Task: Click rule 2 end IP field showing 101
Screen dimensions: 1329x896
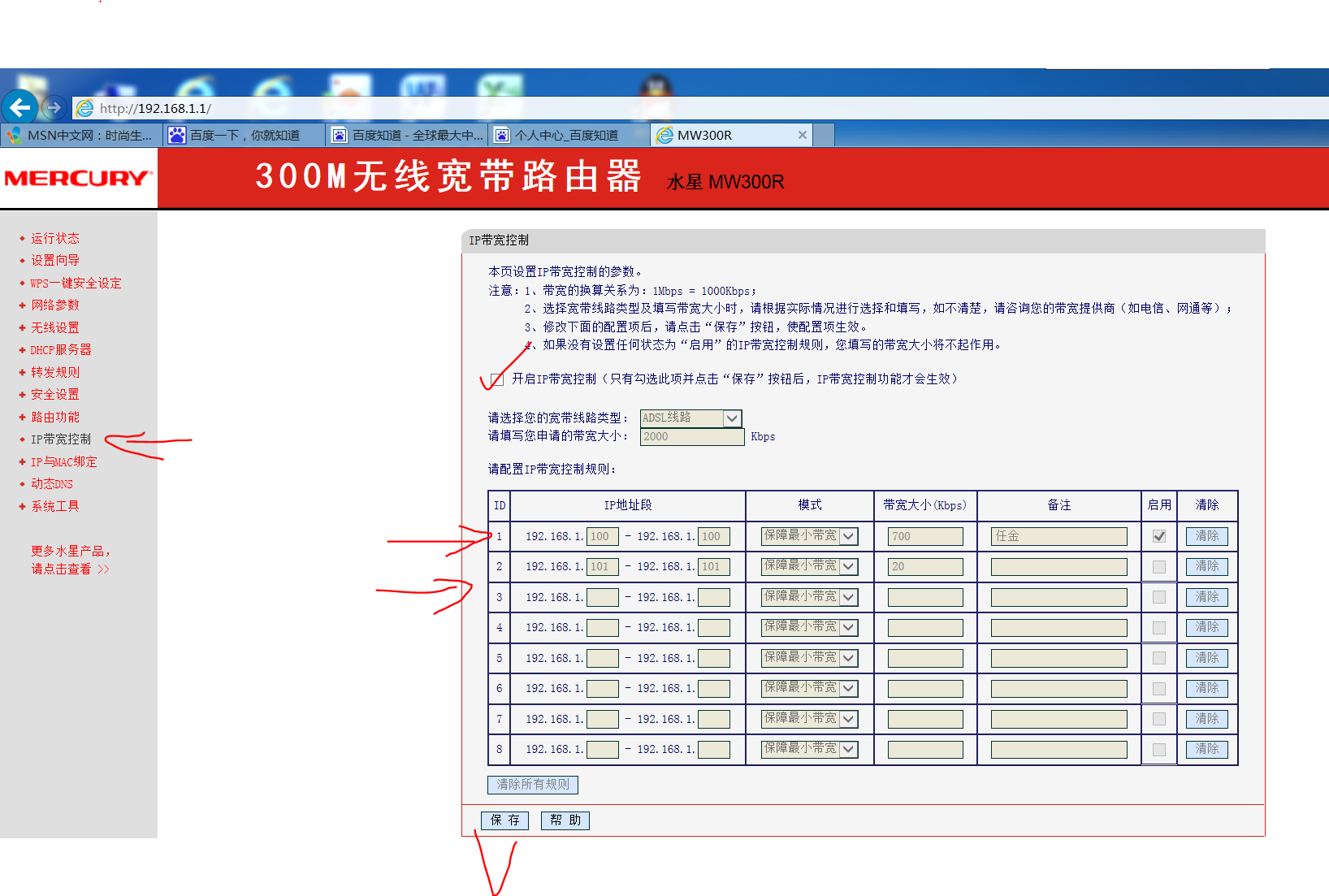Action: (714, 566)
